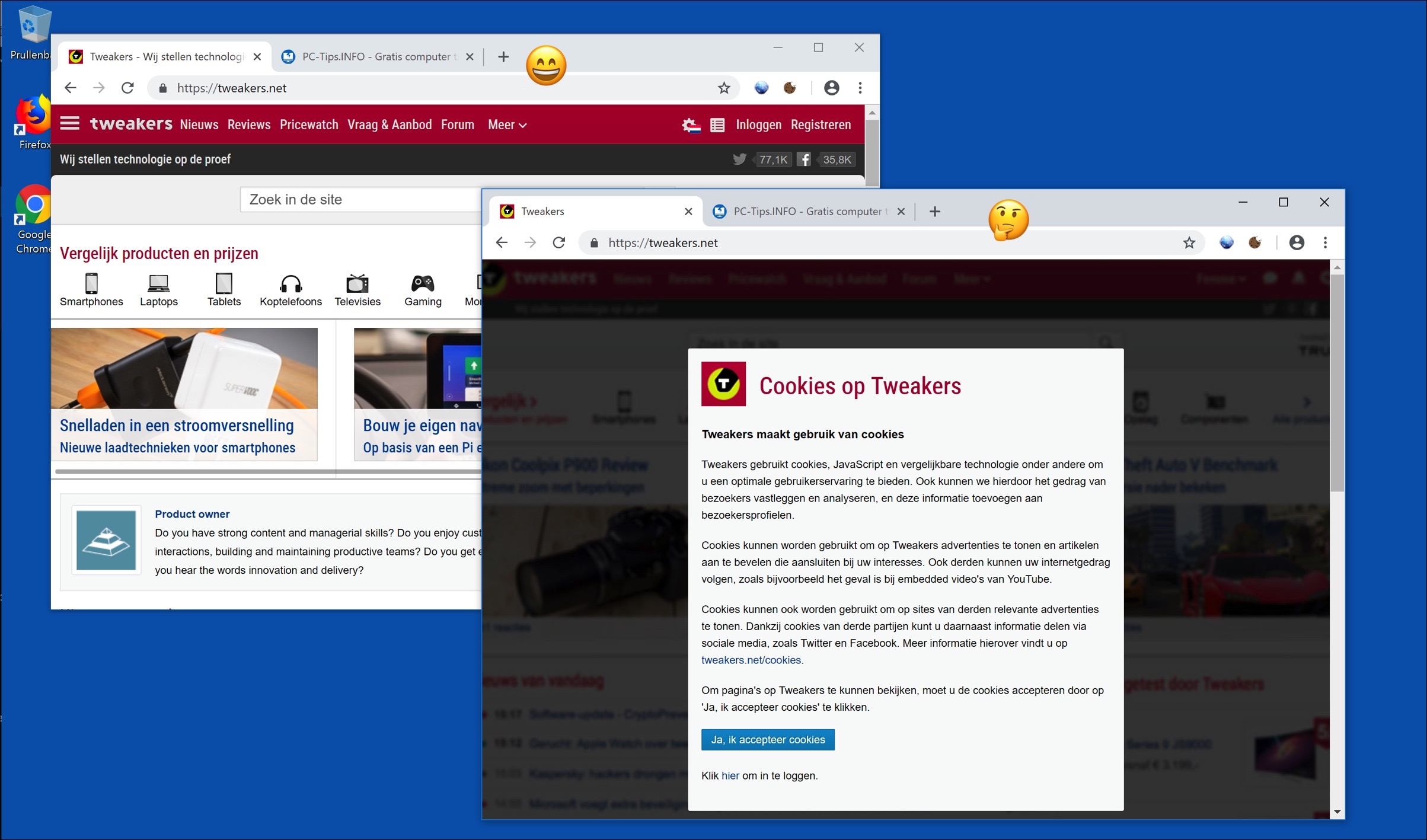Click the tweakers.net/cookies link
Screen dimensions: 1427x840
(750, 660)
